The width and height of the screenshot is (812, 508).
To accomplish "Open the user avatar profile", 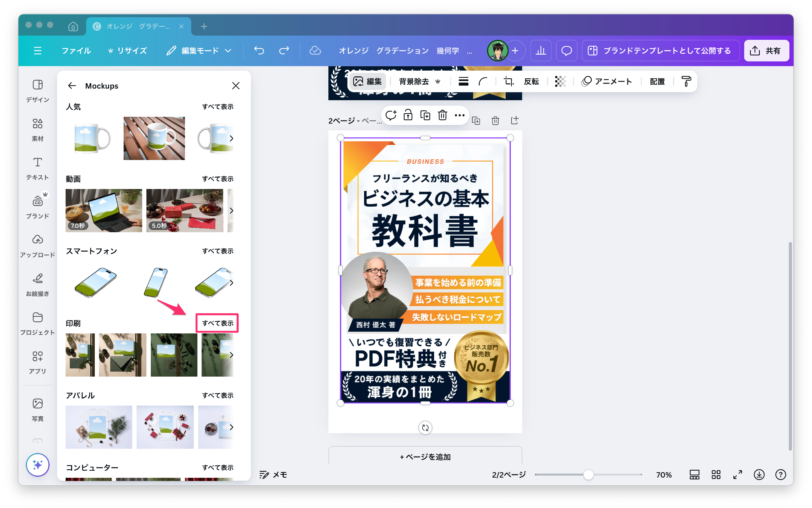I will (x=497, y=51).
